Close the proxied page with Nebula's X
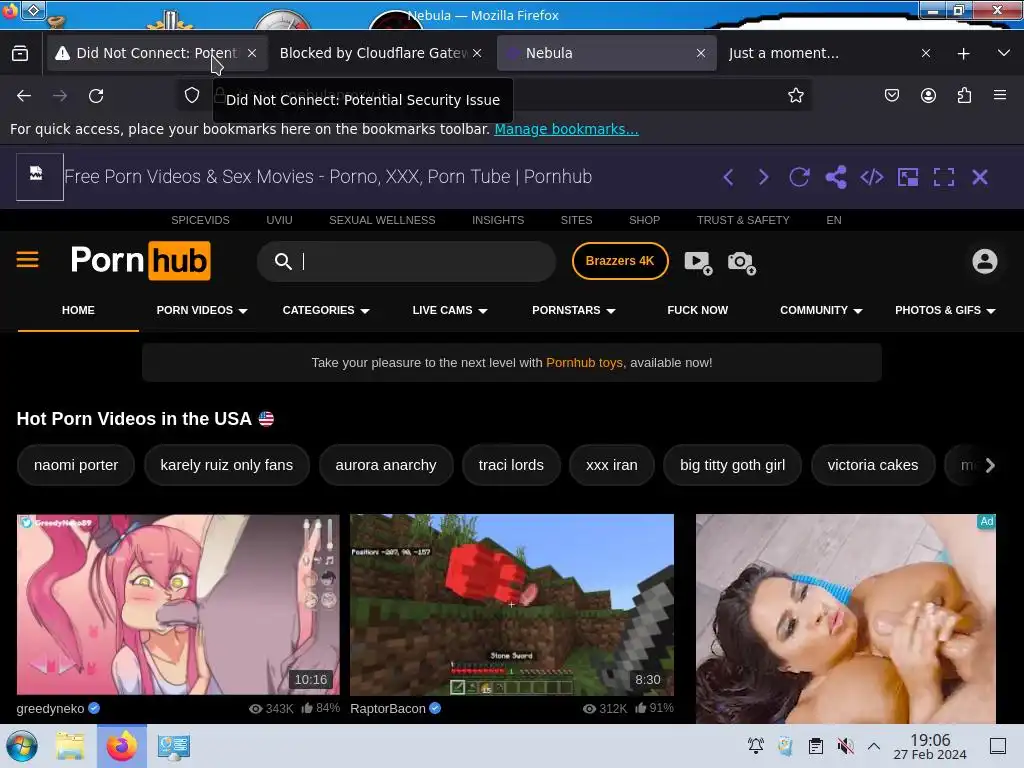Viewport: 1024px width, 768px height. 980,177
